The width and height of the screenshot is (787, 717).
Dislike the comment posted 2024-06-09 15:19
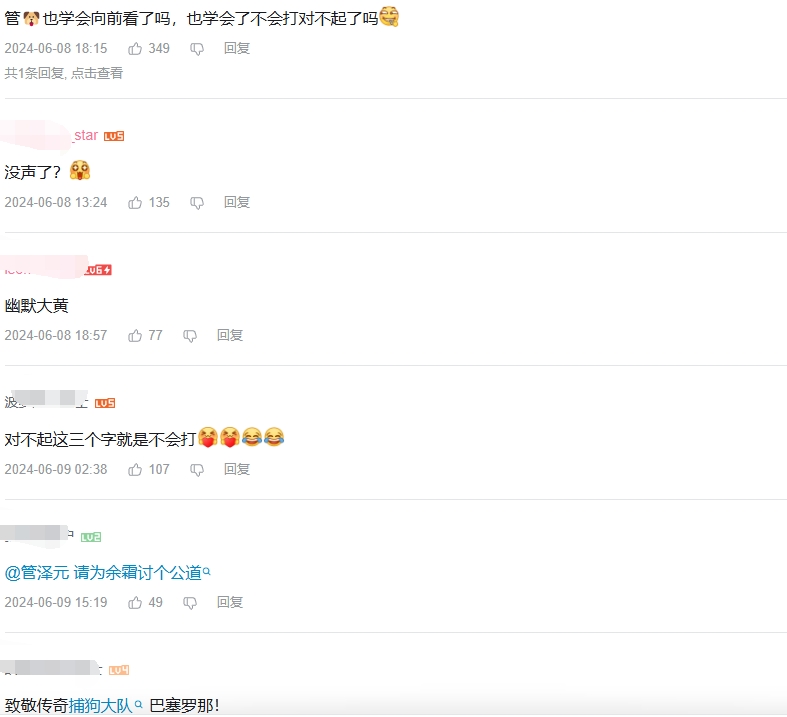coord(190,603)
